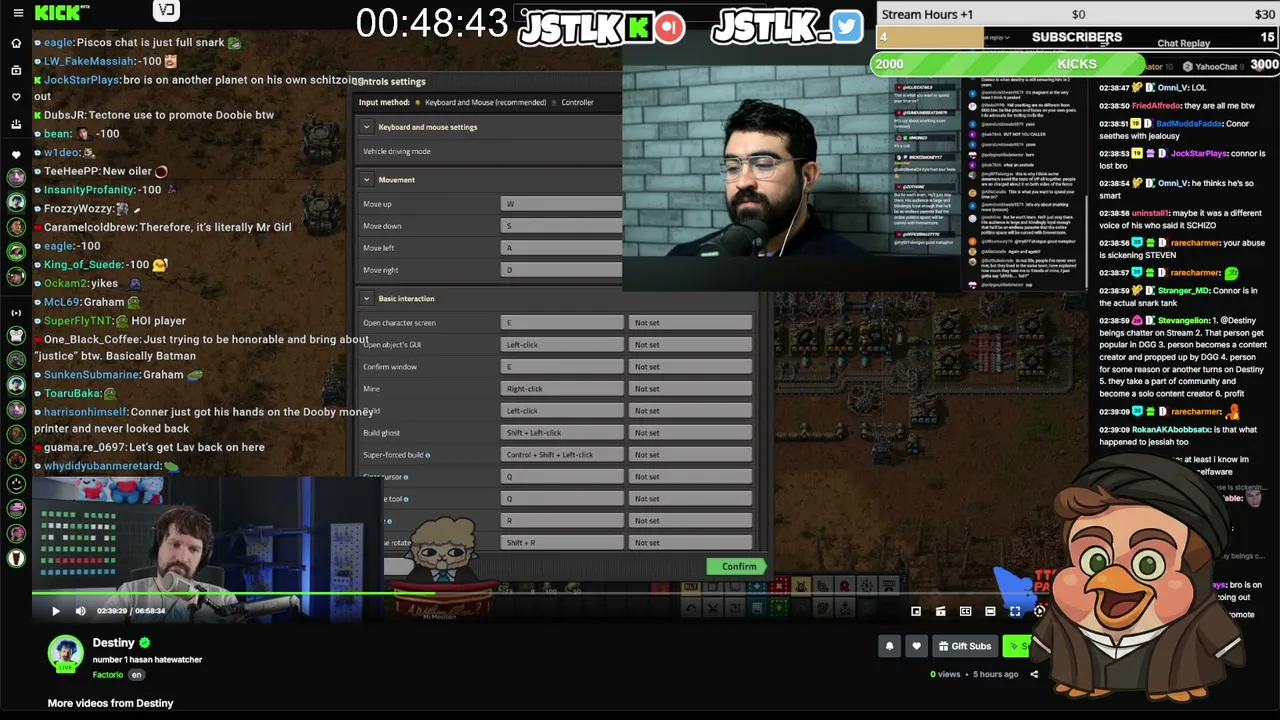Image resolution: width=1280 pixels, height=720 pixels.
Task: Click Vehicle driving mode setting row
Action: [x=490, y=151]
